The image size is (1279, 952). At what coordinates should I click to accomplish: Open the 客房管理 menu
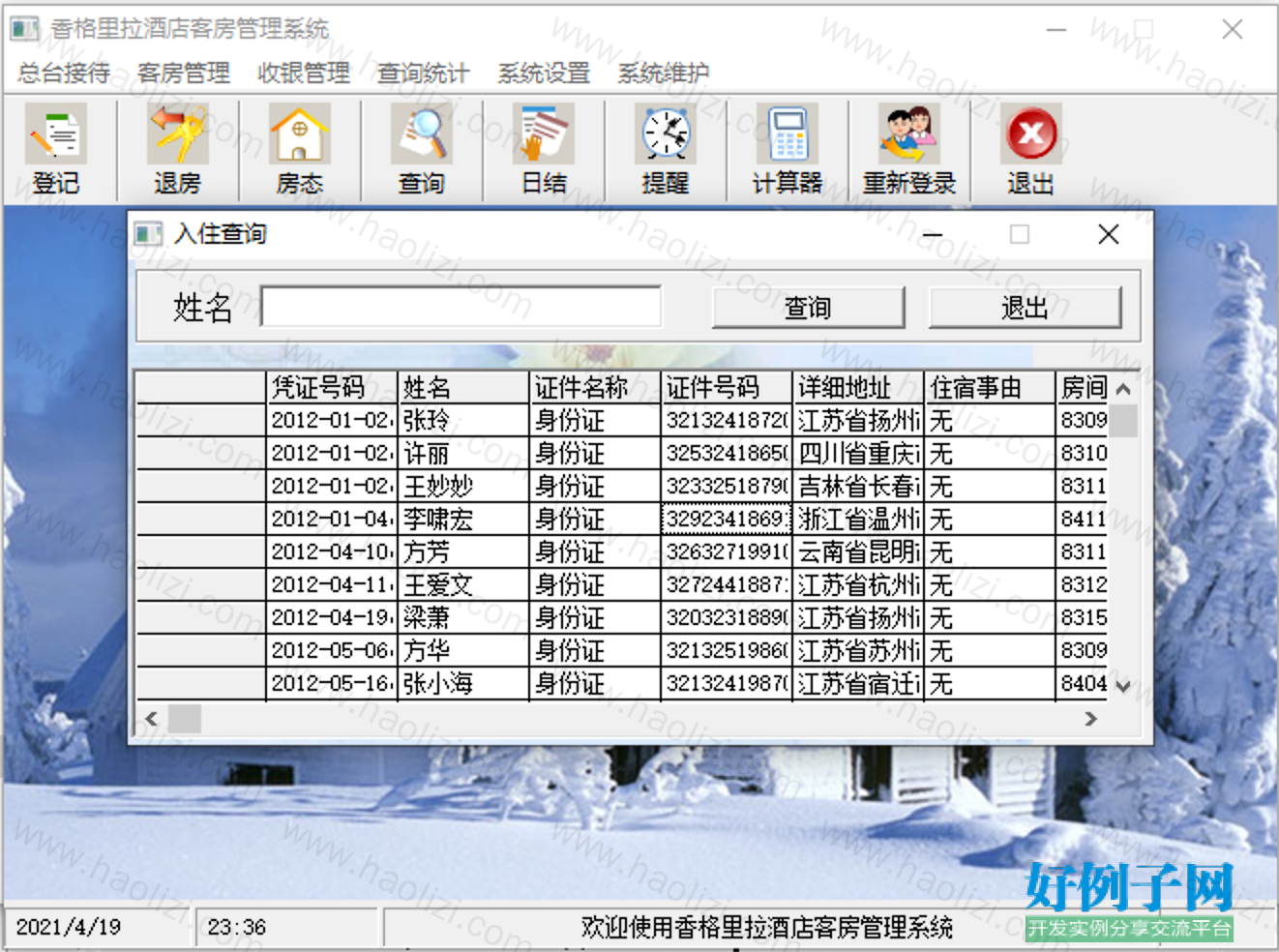[184, 73]
